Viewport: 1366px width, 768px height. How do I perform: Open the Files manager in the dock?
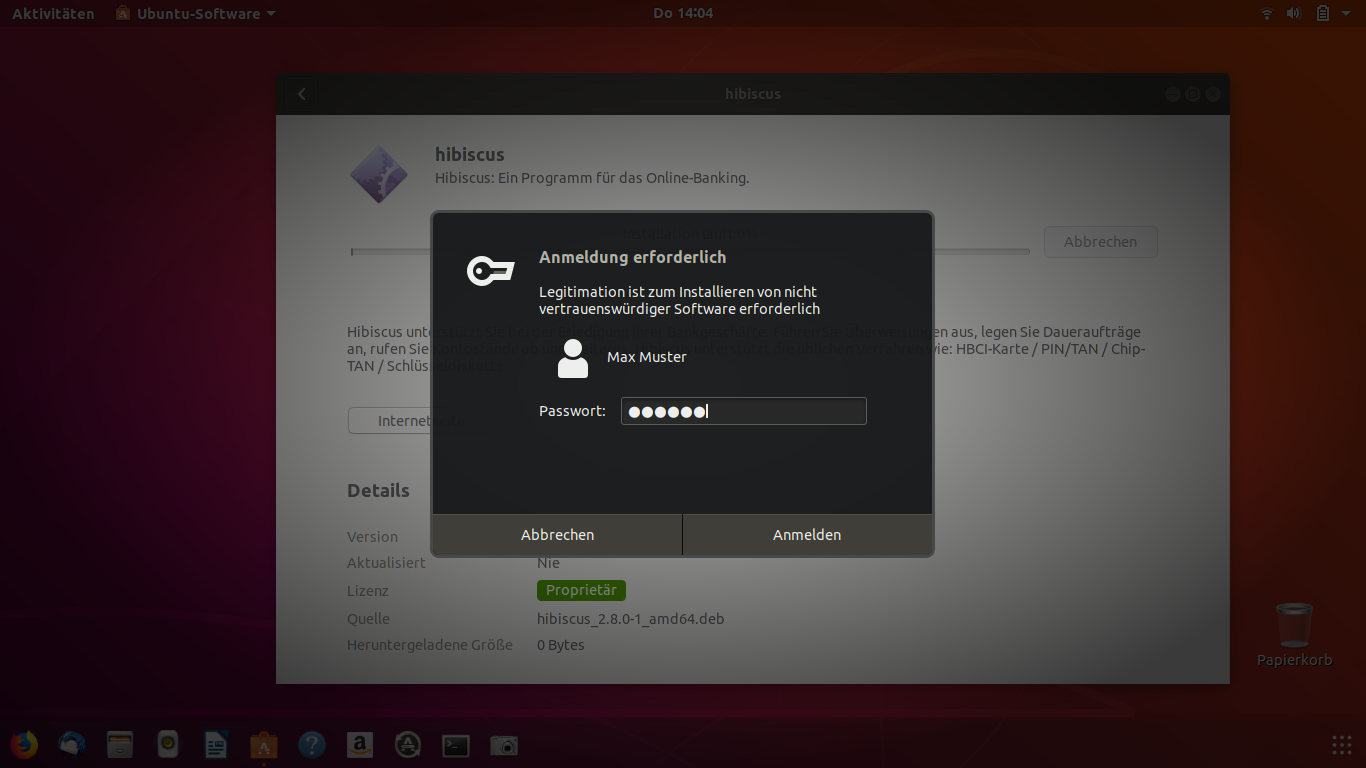(x=120, y=745)
